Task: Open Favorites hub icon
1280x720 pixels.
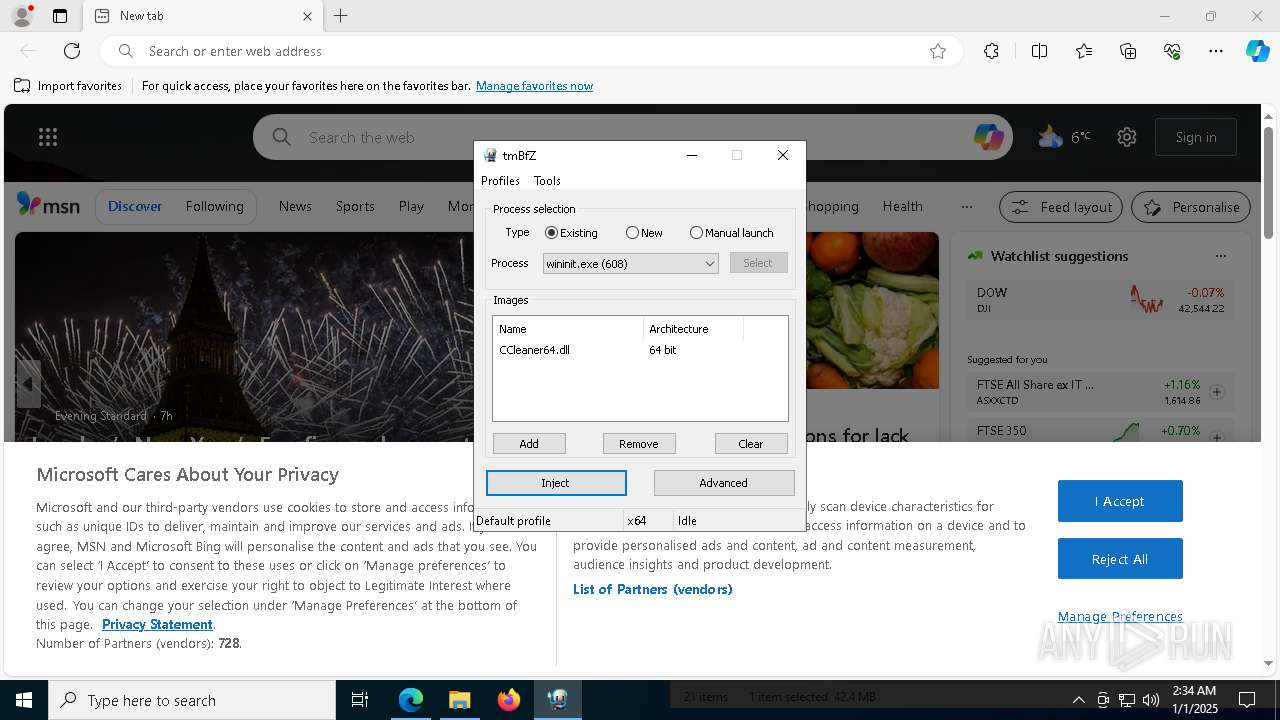Action: point(1084,51)
